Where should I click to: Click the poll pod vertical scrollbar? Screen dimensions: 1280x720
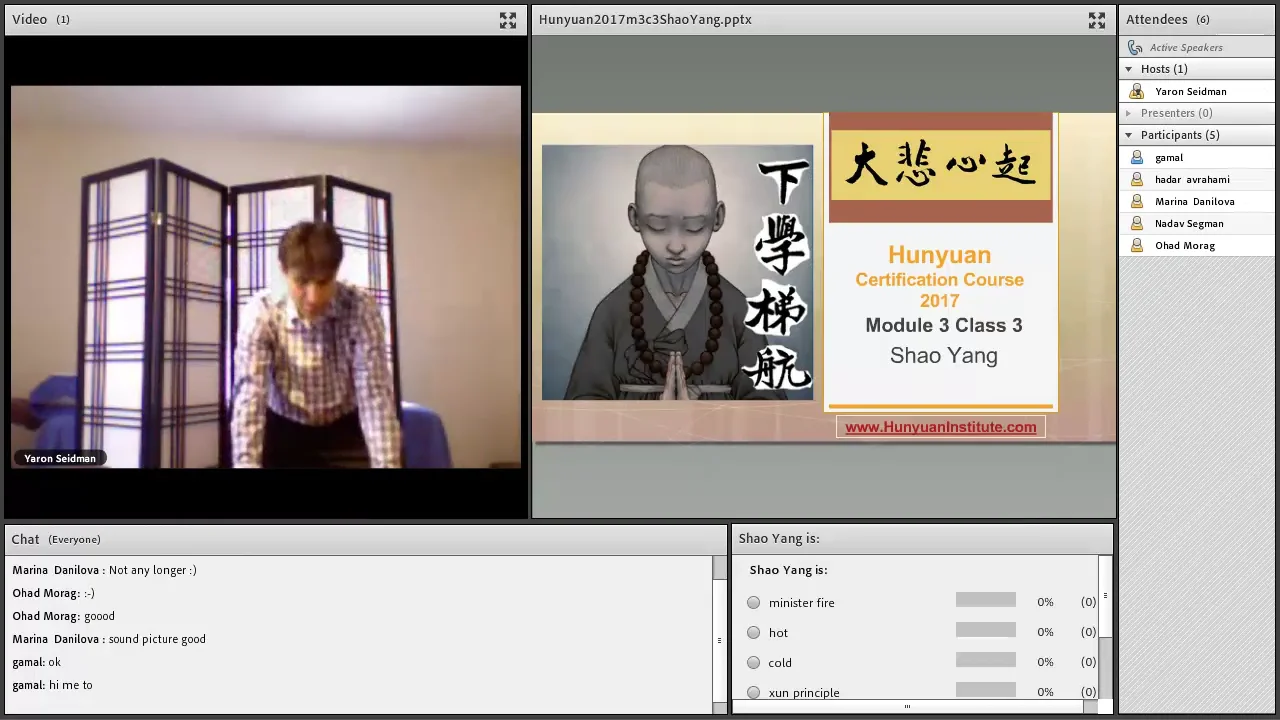coord(1105,628)
